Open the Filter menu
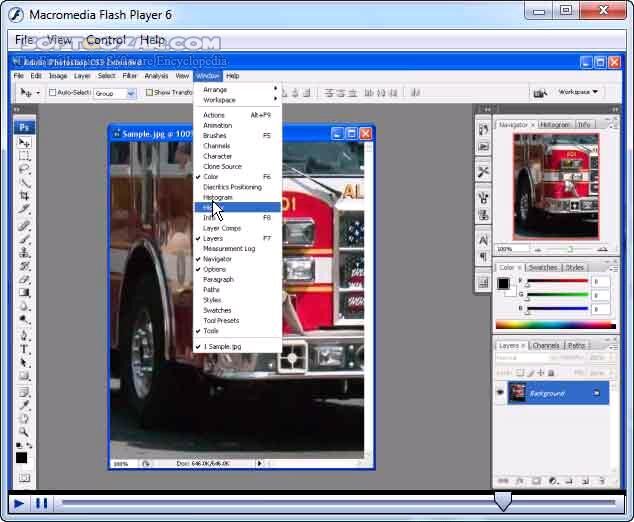Screen dimensions: 634x522 (x=130, y=76)
